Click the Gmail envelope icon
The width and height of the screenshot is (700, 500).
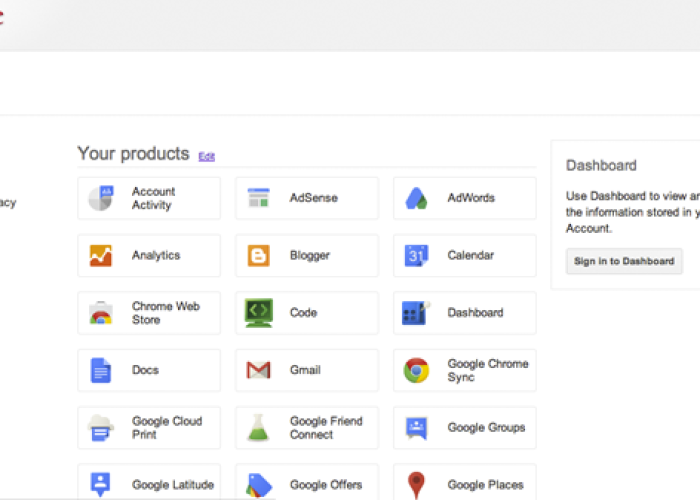pyautogui.click(x=258, y=370)
